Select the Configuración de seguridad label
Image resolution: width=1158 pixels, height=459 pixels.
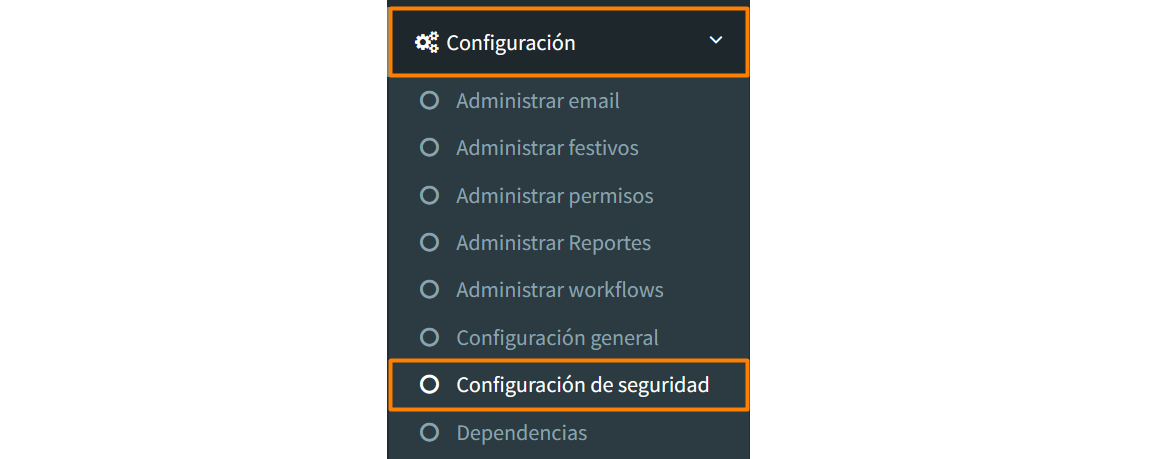pos(583,384)
